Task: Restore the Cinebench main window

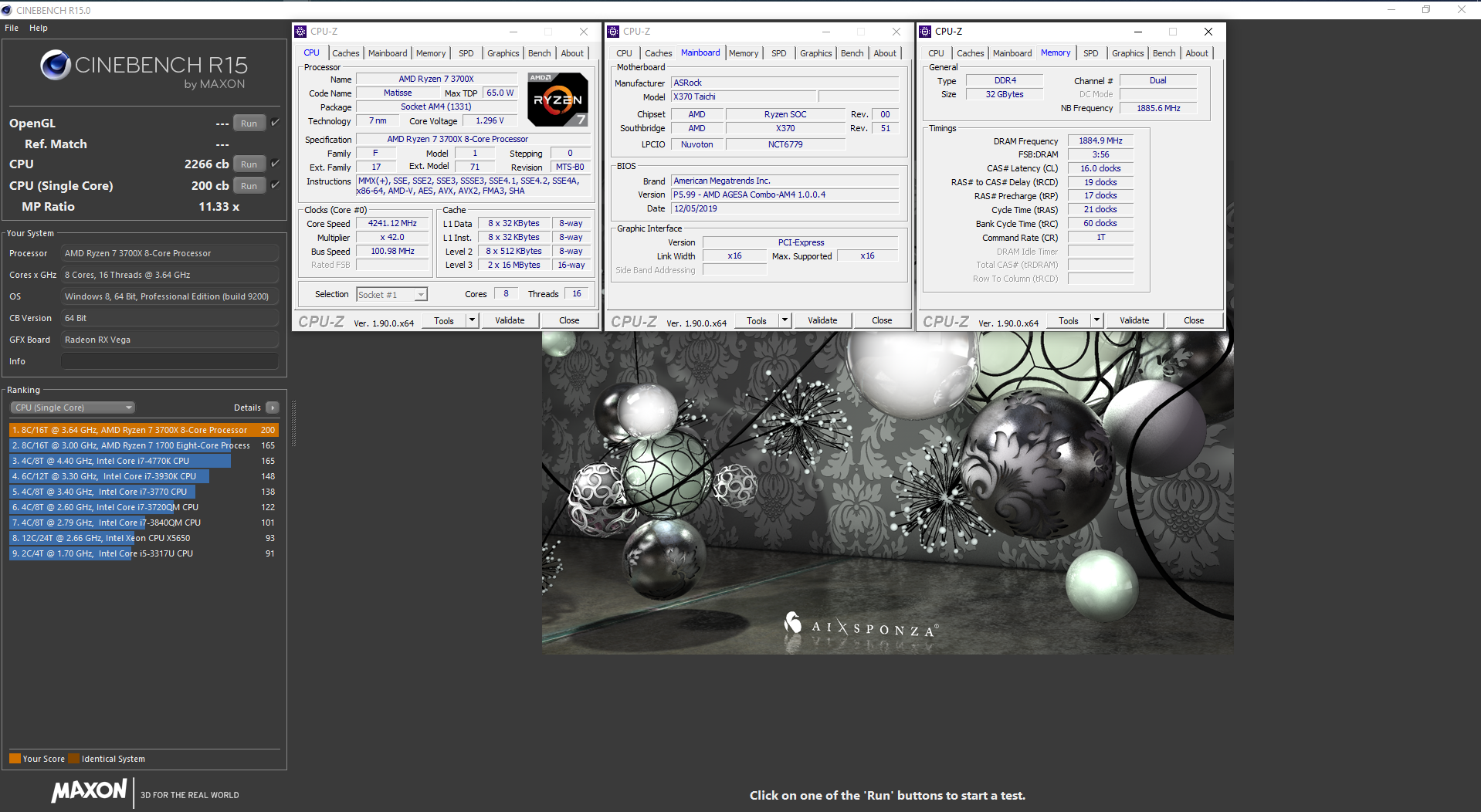Action: point(1426,9)
